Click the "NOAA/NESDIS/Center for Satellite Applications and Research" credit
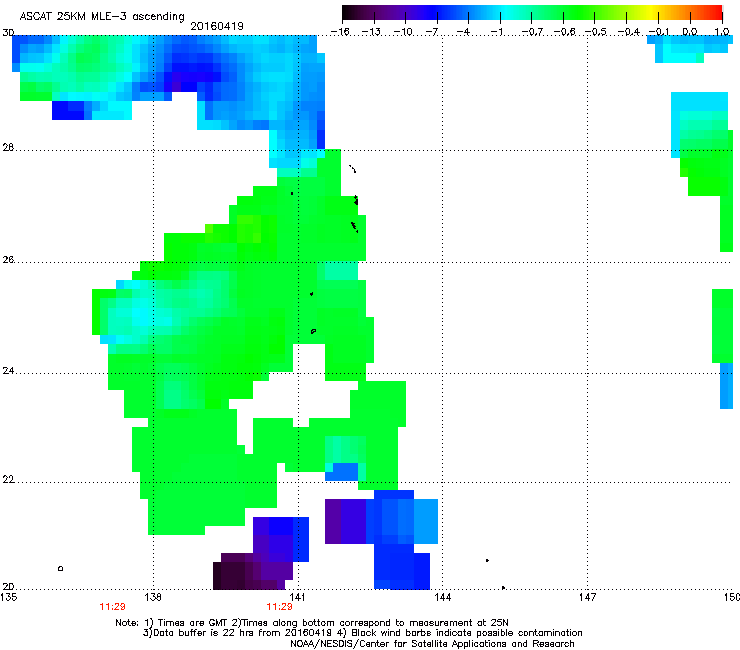This screenshot has width=740, height=650. pos(432,644)
